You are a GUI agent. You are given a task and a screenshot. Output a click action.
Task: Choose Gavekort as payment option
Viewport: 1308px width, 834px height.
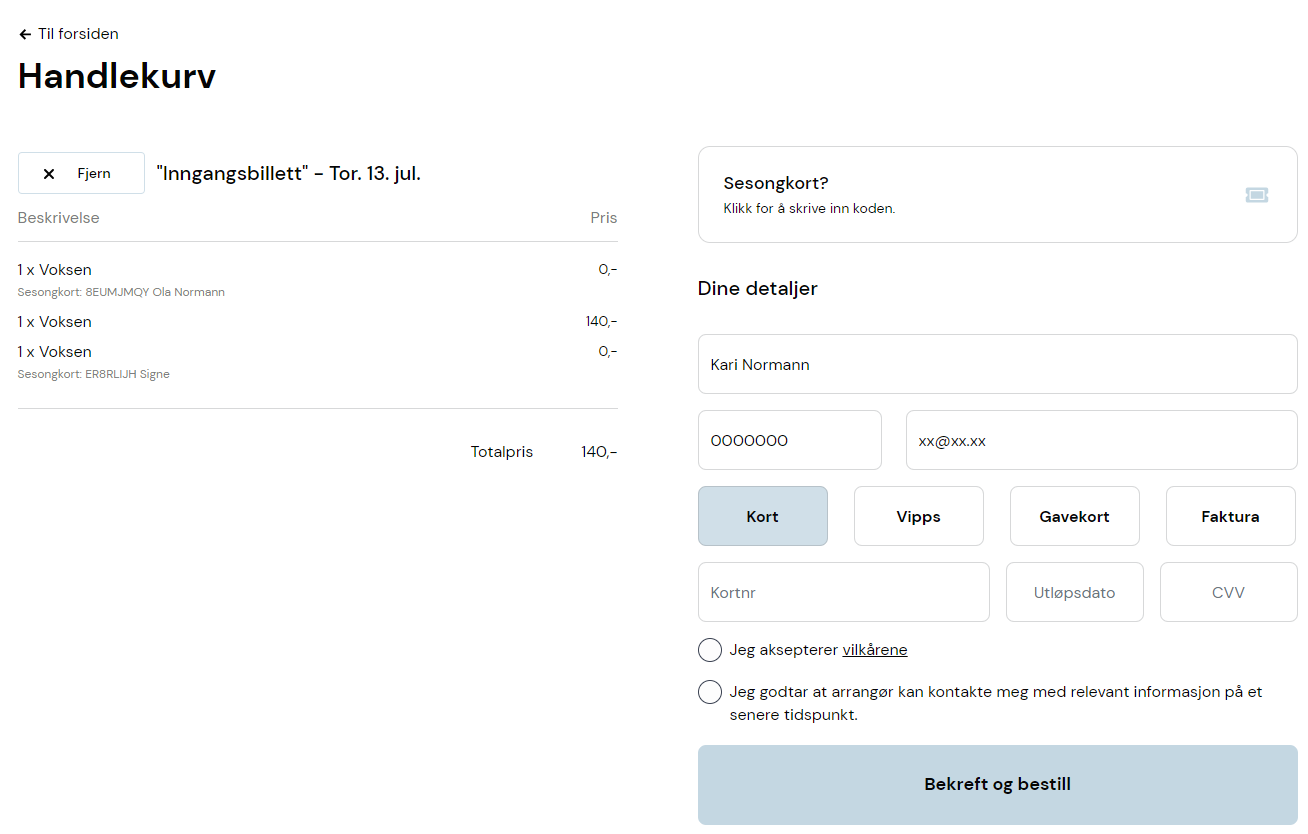[x=1075, y=516]
